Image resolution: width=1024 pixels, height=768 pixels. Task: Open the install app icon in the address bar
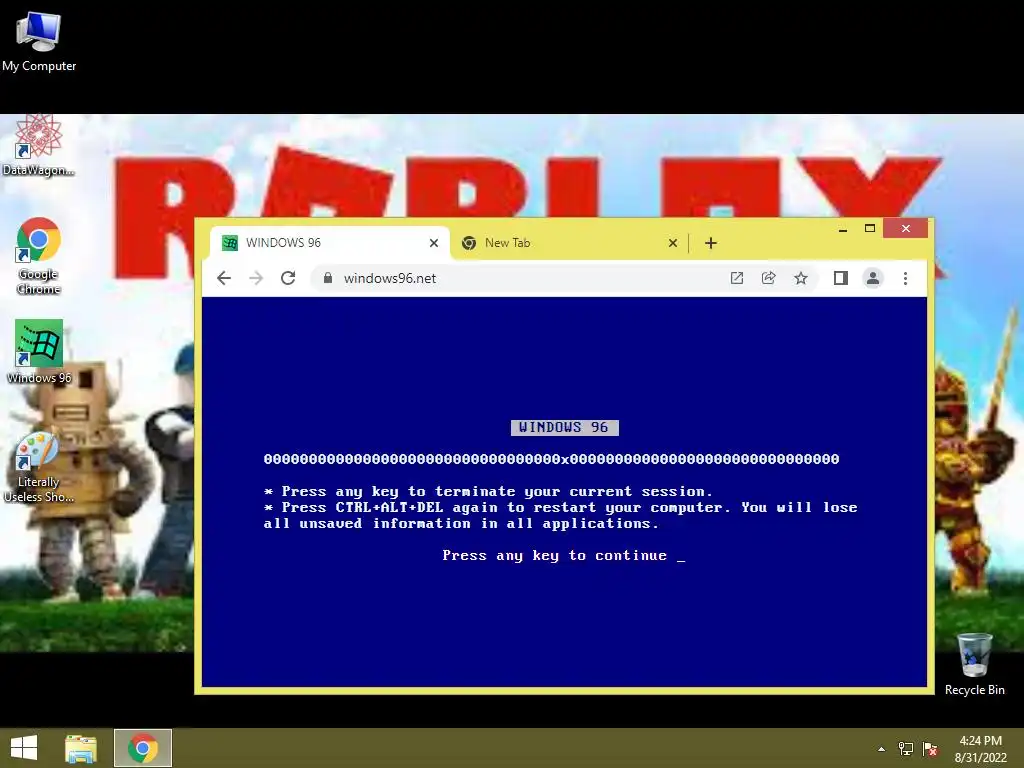737,278
